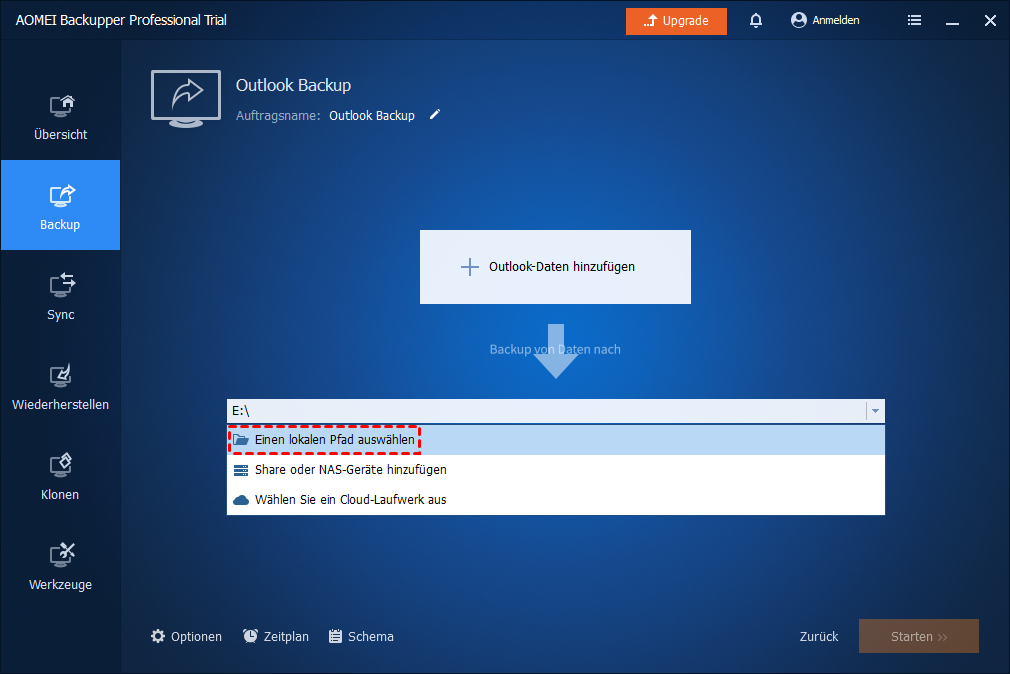This screenshot has width=1010, height=674.
Task: Click the Outlook Backup task name text
Action: coord(372,115)
